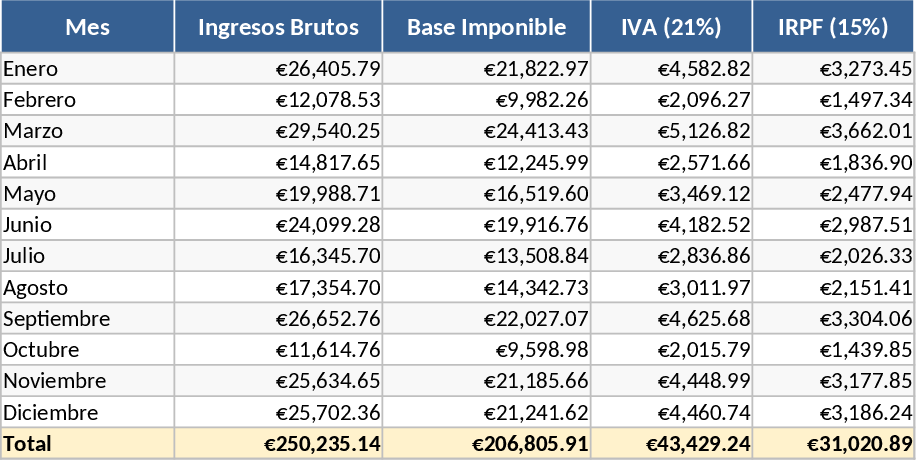Select Septiembre's IVA value €4,625.68
This screenshot has height=460, width=916.
[x=704, y=319]
